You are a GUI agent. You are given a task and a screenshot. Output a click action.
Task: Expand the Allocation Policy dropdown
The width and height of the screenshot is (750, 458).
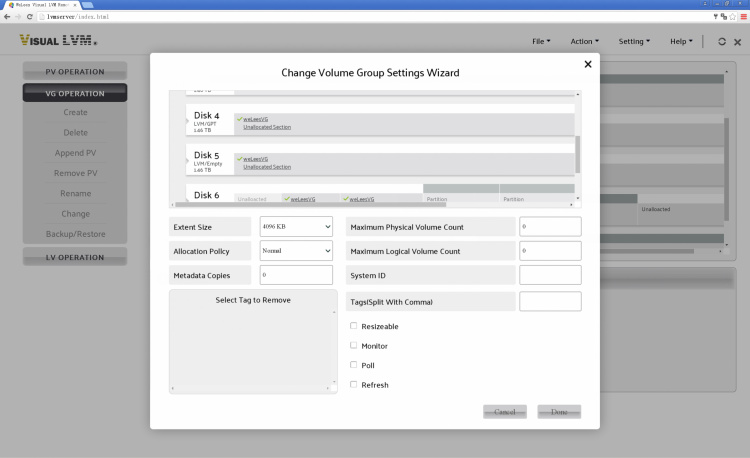pos(296,251)
